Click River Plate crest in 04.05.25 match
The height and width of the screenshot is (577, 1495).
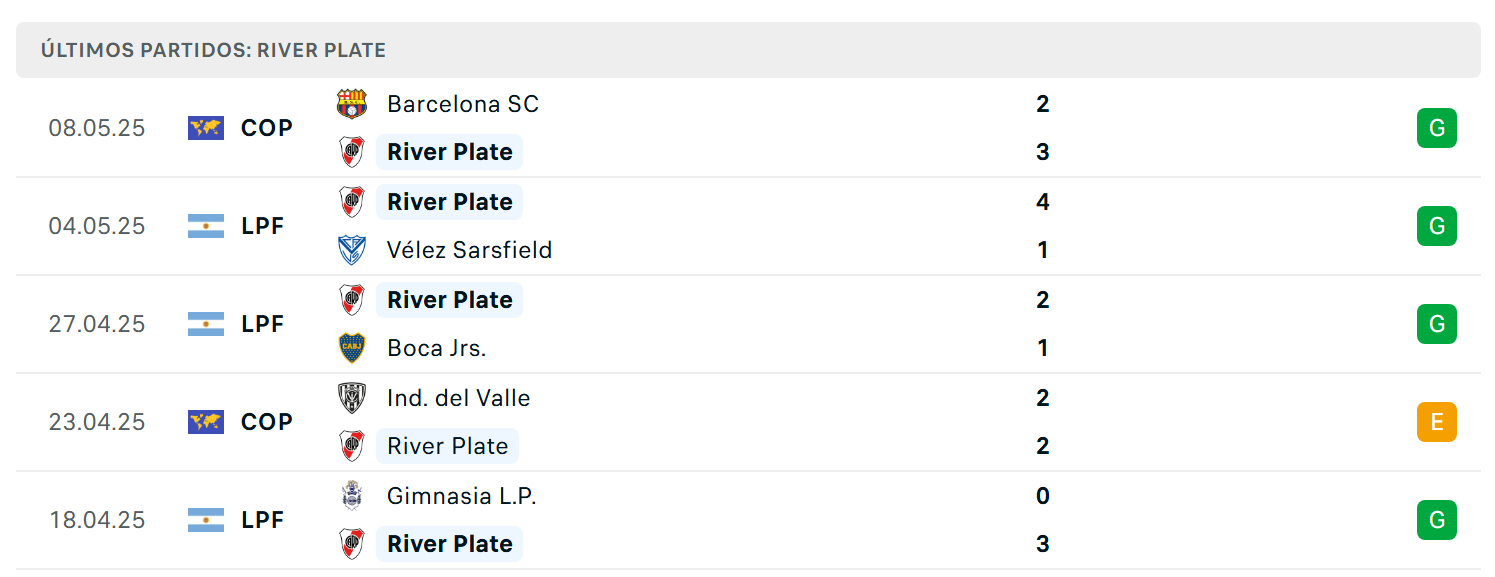click(x=352, y=202)
